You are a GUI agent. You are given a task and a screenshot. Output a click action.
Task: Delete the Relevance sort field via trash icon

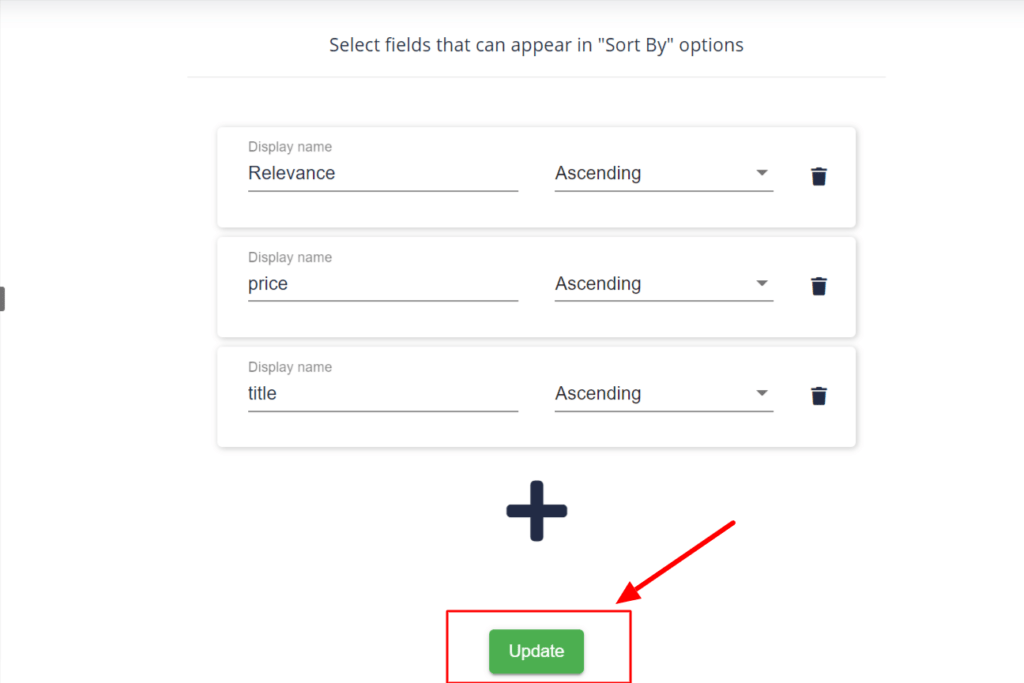[x=819, y=175]
